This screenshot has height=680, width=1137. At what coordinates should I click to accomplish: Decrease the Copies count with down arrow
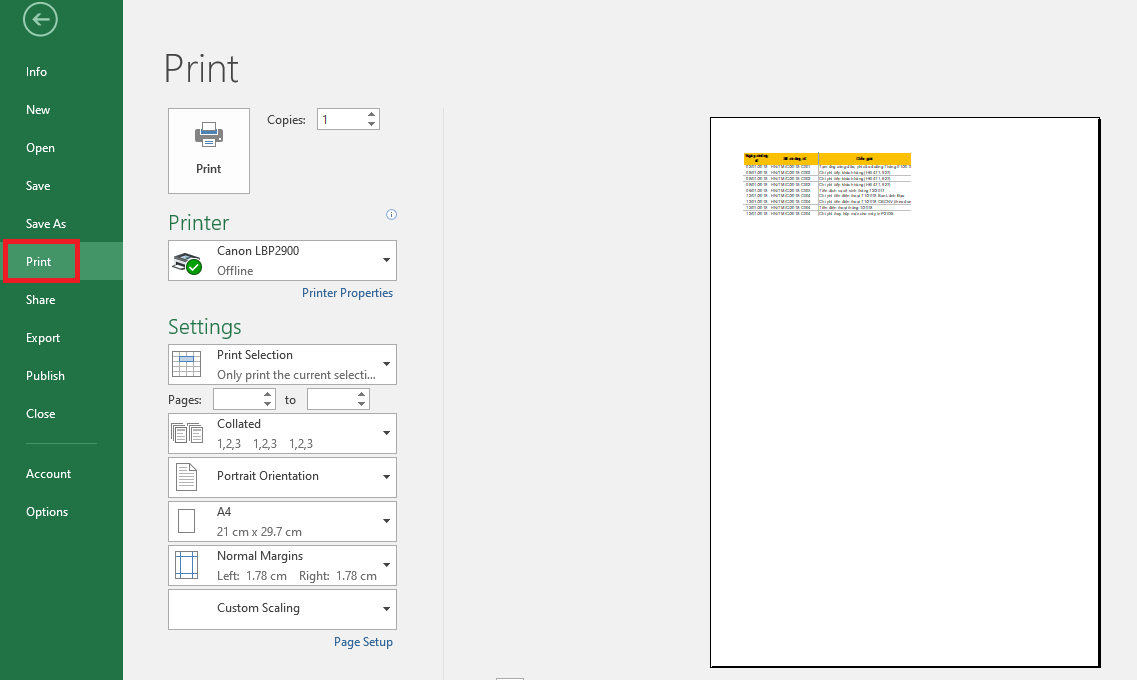[x=372, y=125]
